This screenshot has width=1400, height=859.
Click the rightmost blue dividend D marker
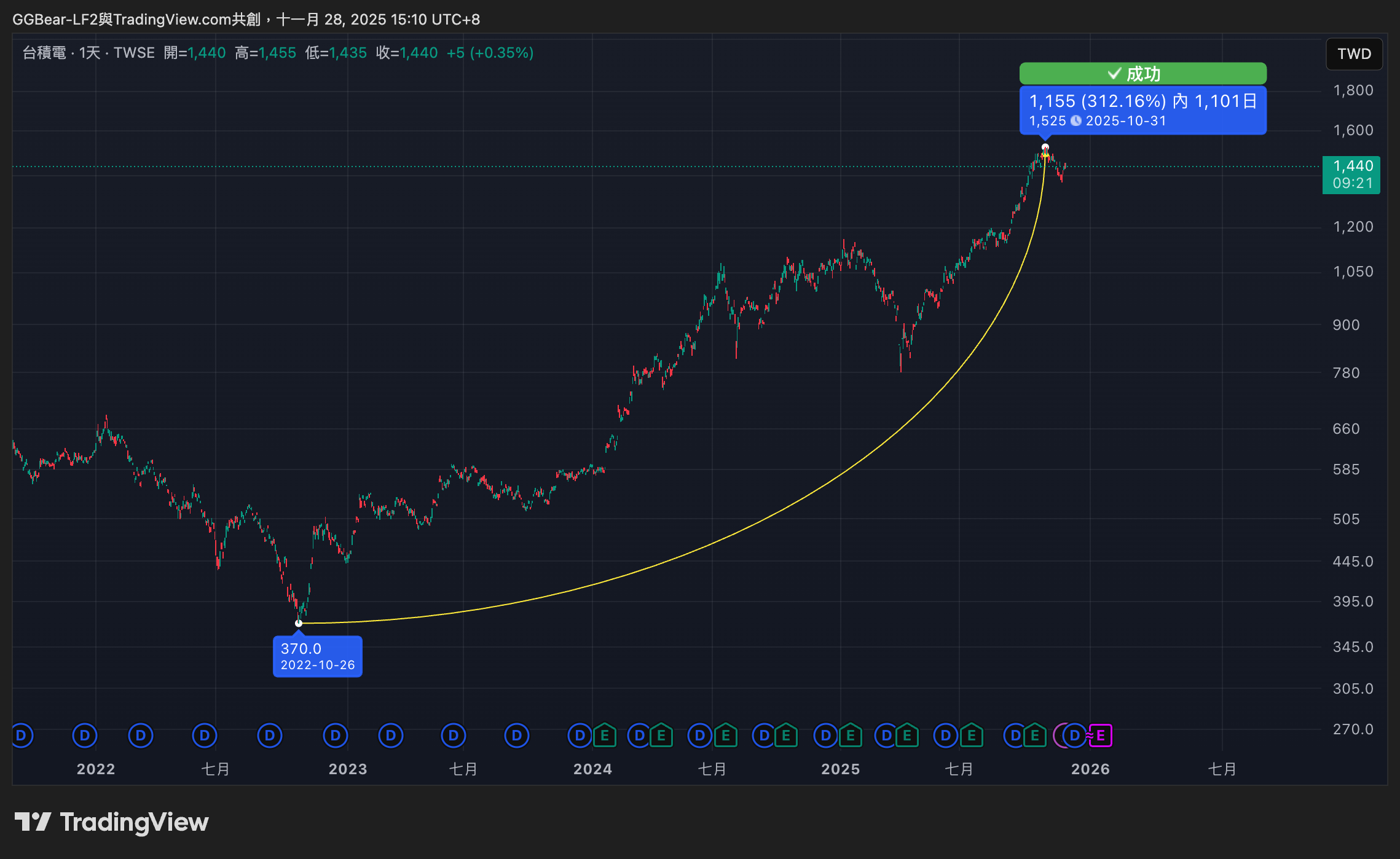click(x=1074, y=735)
